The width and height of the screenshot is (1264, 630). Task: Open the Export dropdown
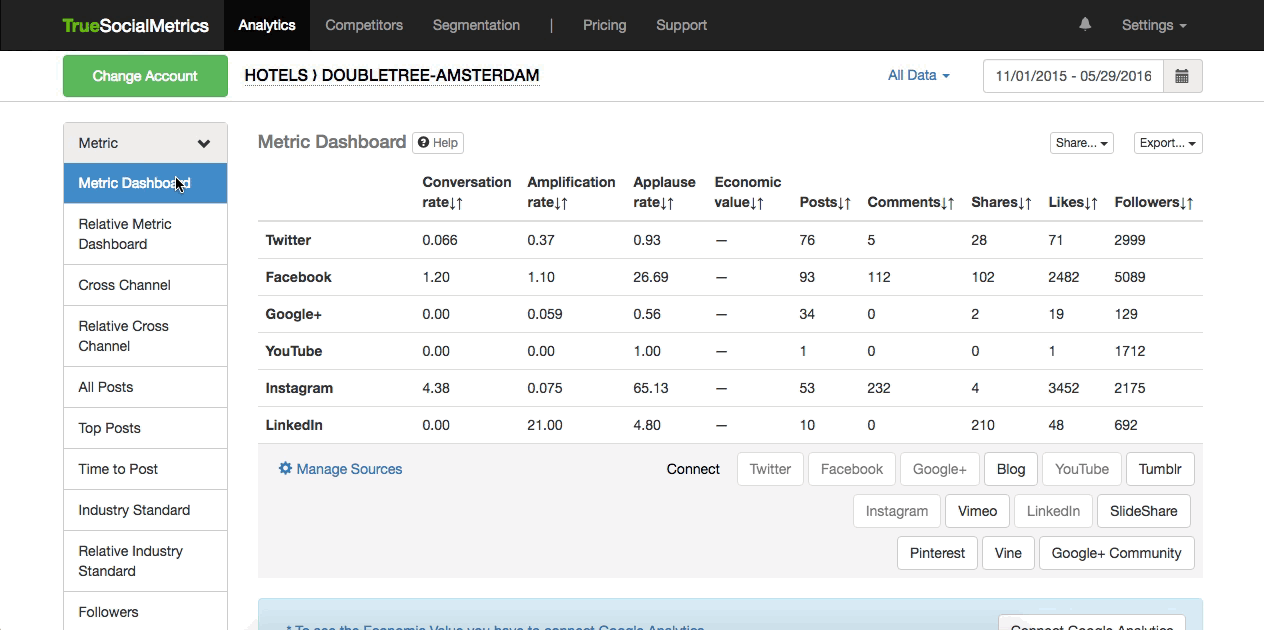1167,143
